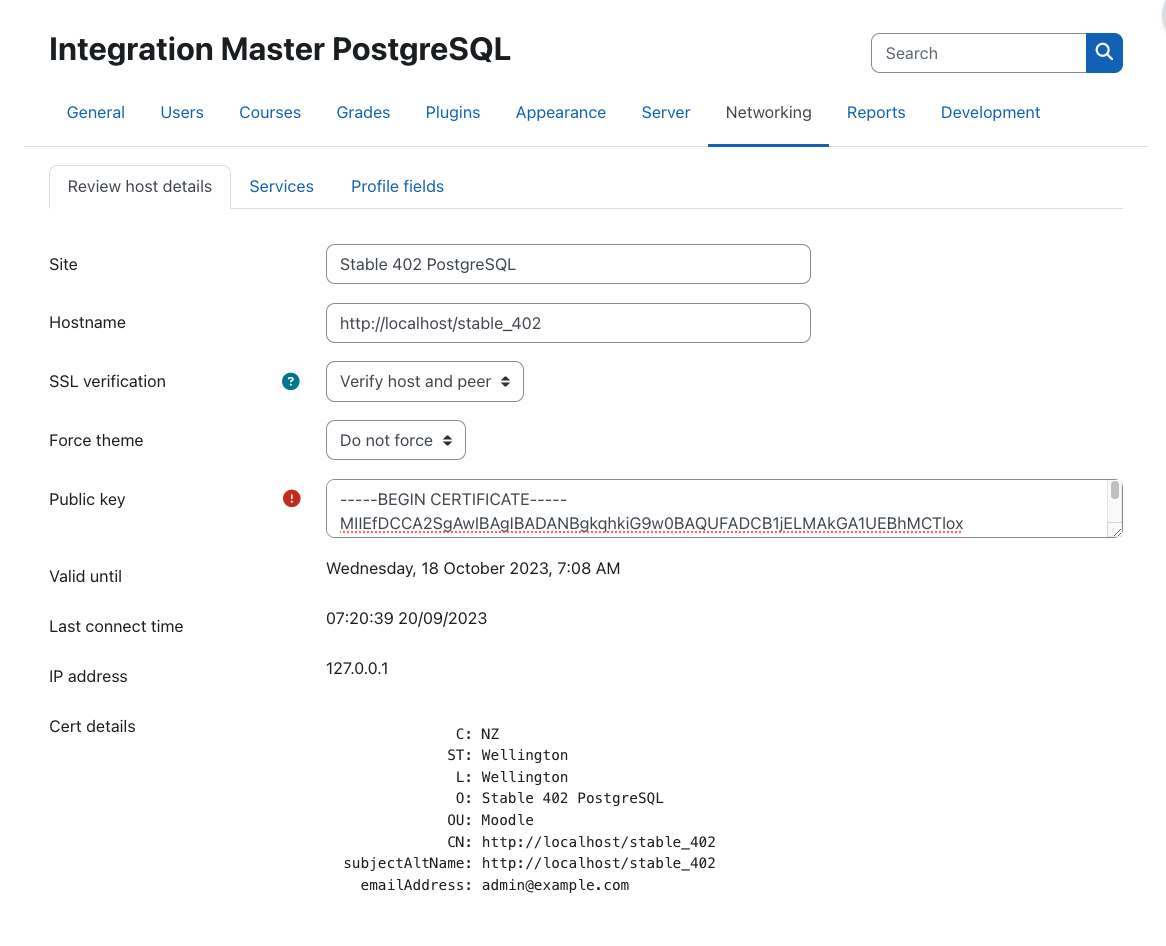1166x946 pixels.
Task: Select the Networking admin tab
Action: click(x=768, y=112)
